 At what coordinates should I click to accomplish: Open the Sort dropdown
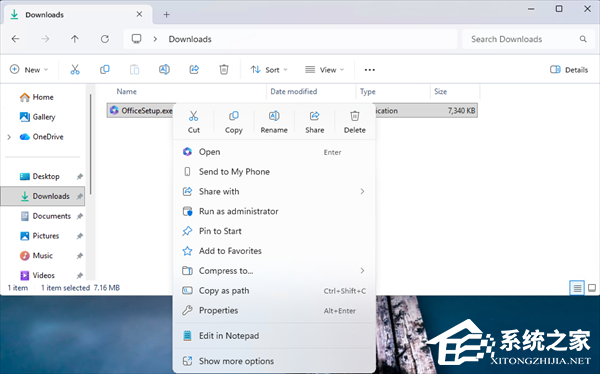point(269,70)
